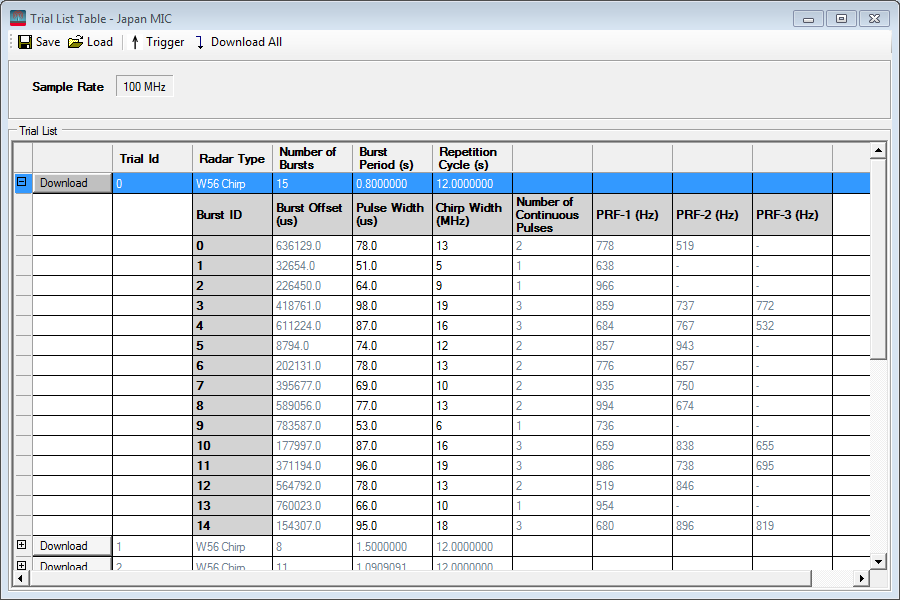Screen dimensions: 900x600
Task: Select Chirp Width cell of Burst 14
Action: [472, 526]
